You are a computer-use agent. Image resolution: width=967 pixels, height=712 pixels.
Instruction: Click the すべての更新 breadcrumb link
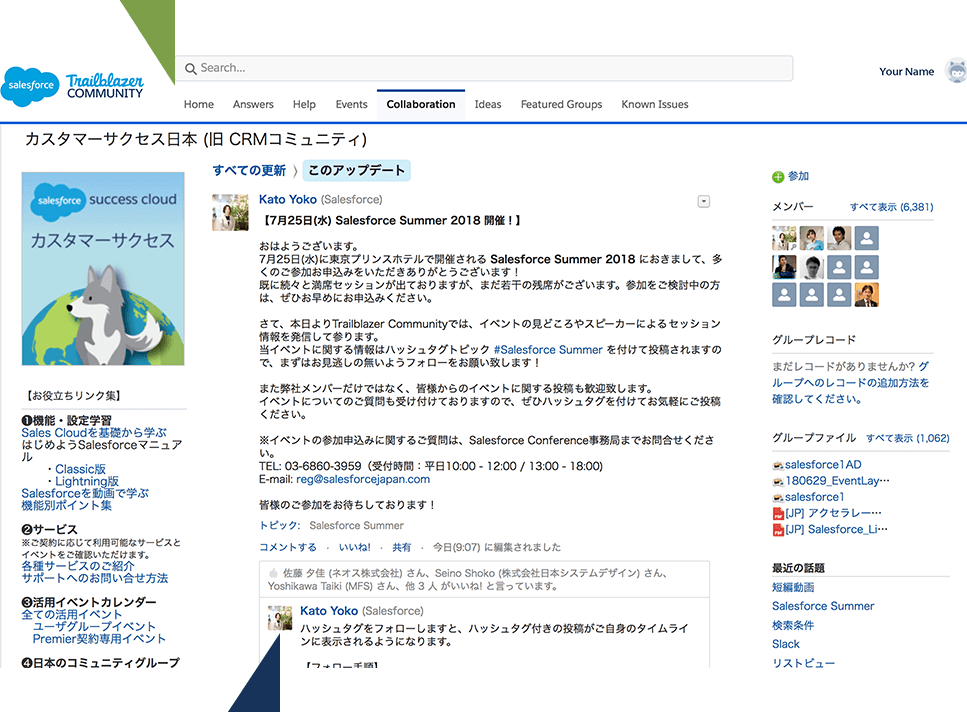click(x=249, y=171)
